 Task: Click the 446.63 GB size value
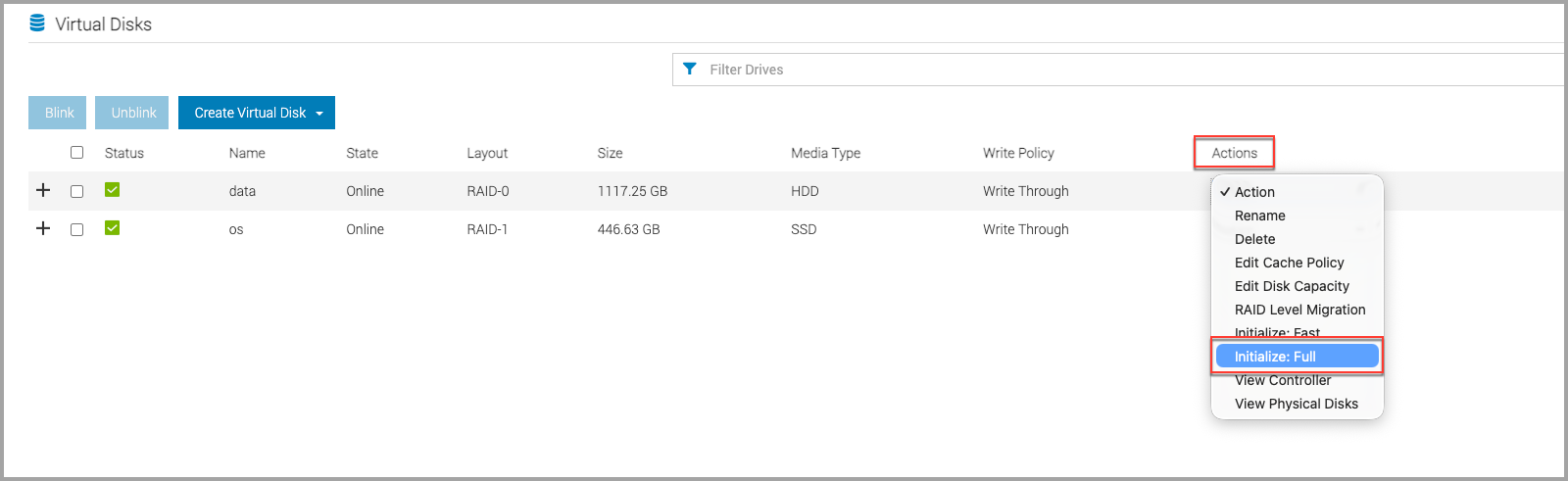628,229
